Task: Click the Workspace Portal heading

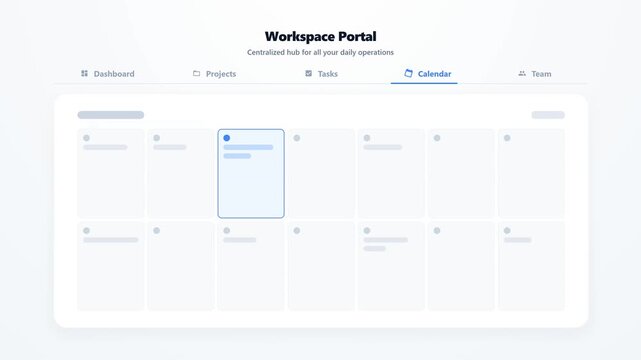Action: click(x=320, y=36)
